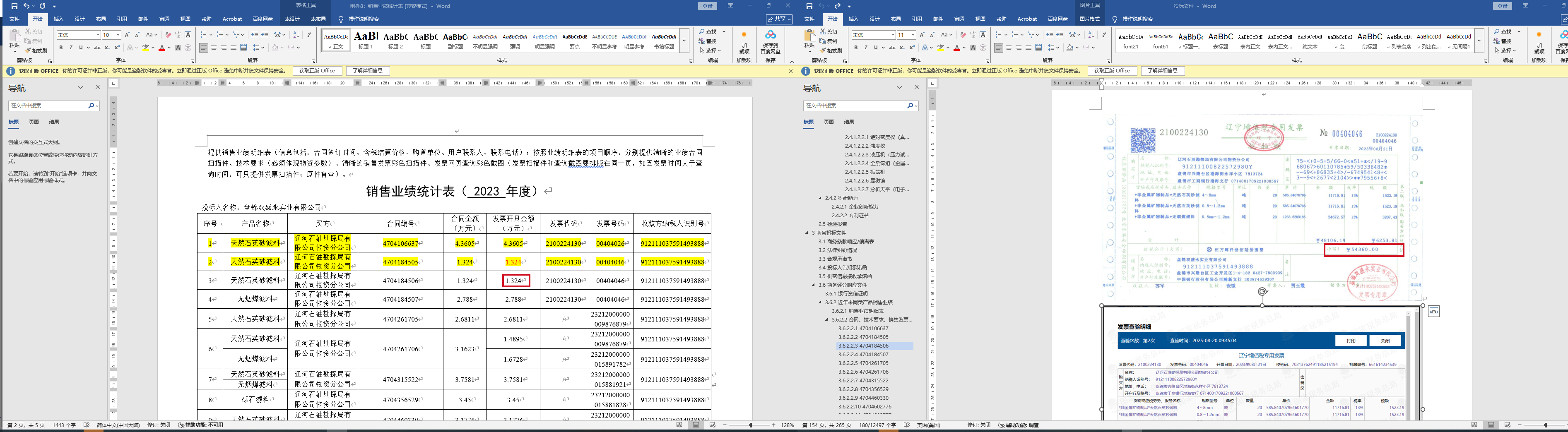Click zoom slider in 销售业绩统计表 status bar
This screenshot has height=432, width=1568.
(x=751, y=425)
